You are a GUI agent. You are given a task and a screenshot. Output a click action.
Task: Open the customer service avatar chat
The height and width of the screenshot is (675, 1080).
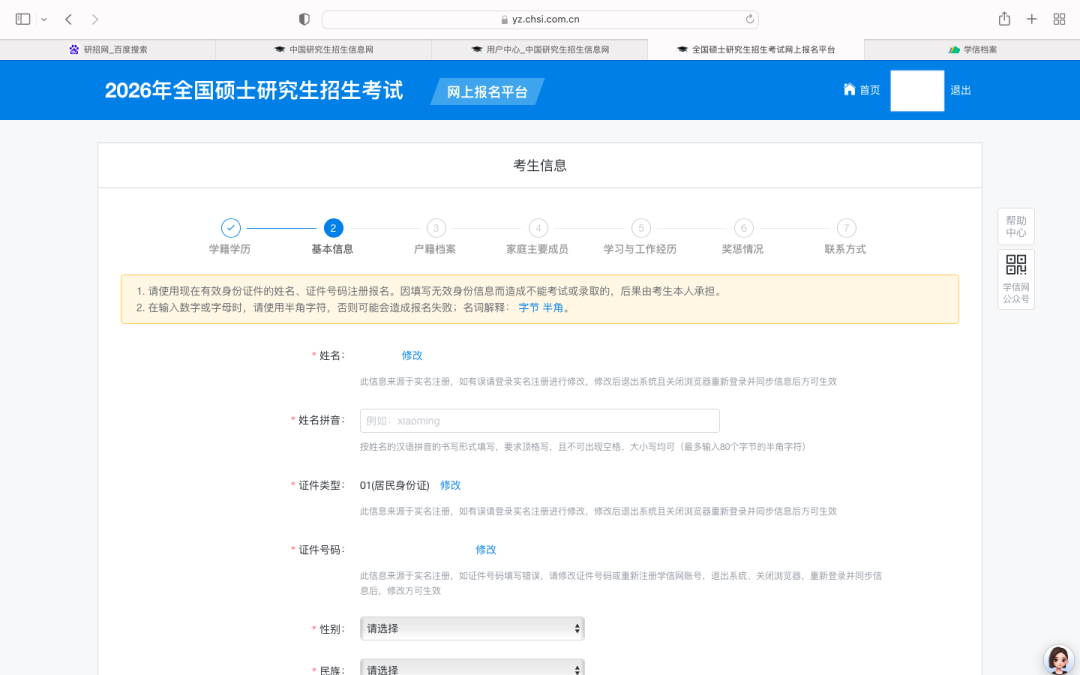coord(1058,659)
